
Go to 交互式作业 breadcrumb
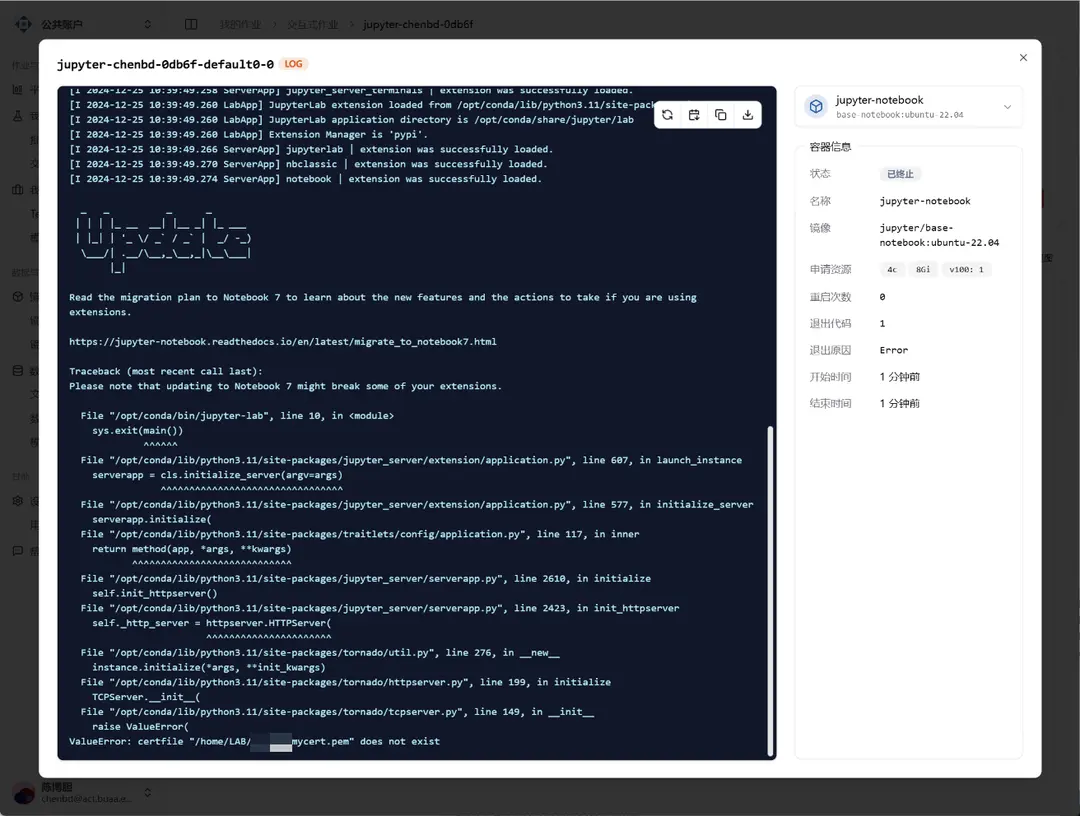pyautogui.click(x=313, y=24)
